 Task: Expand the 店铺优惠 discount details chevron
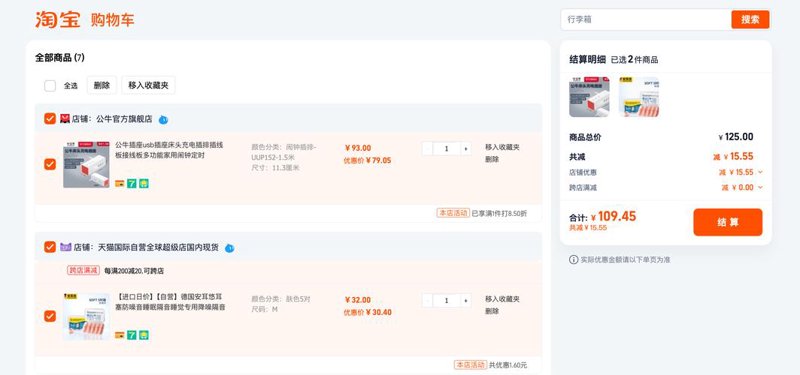760,172
